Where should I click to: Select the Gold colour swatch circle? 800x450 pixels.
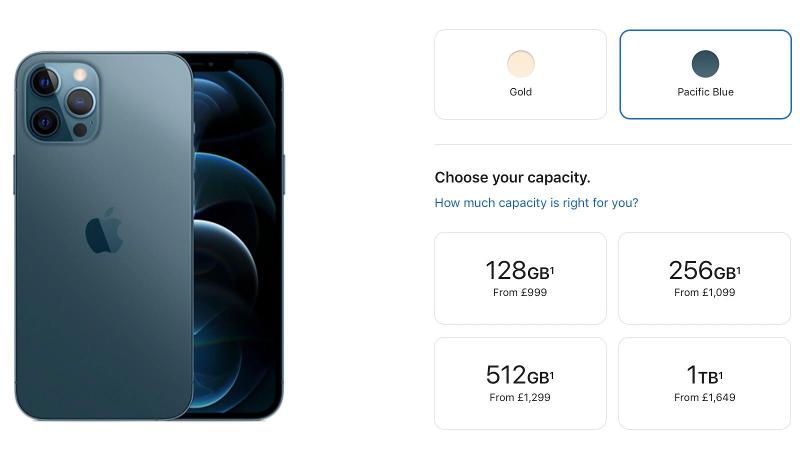pos(520,64)
